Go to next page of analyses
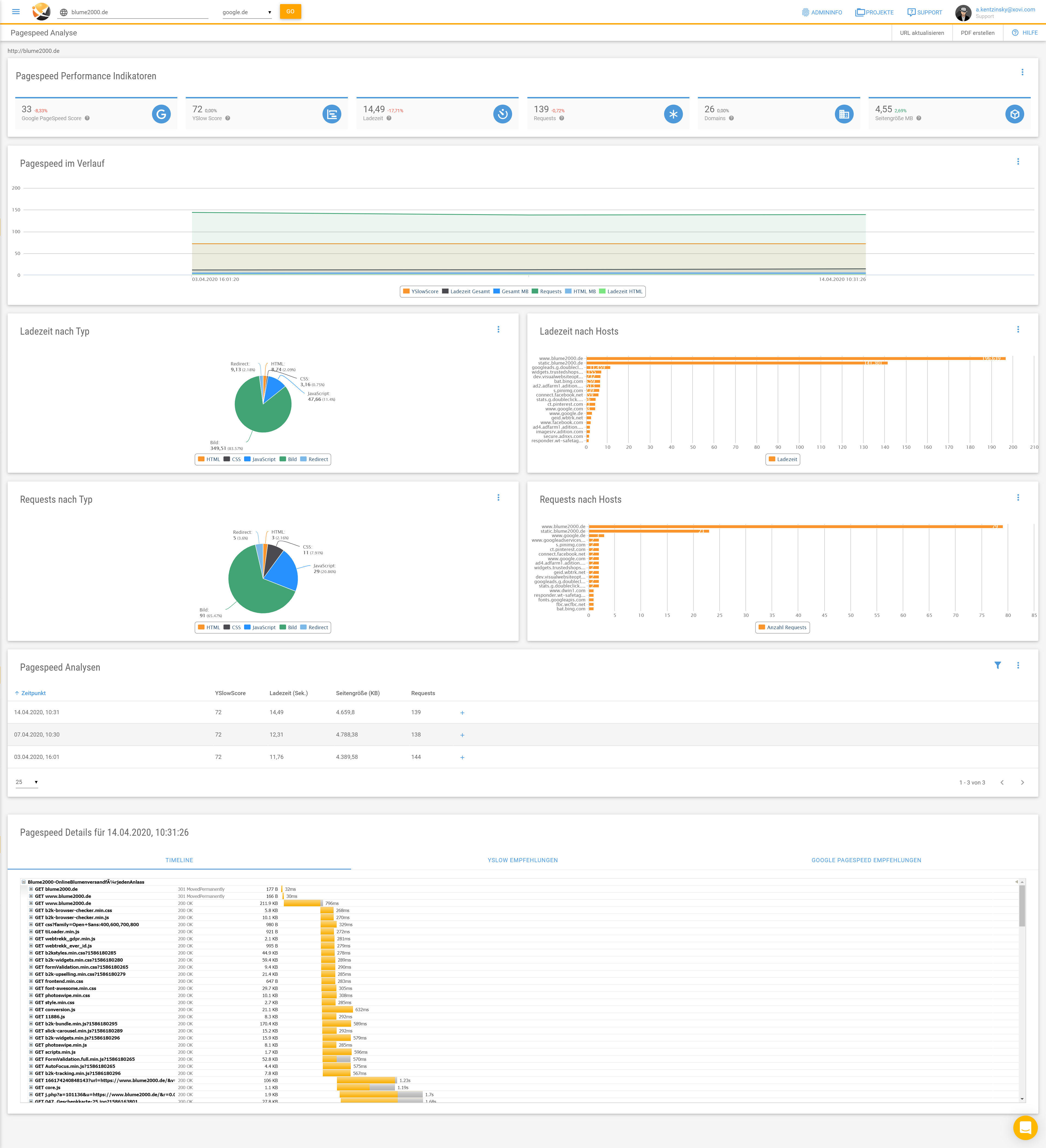 coord(1022,782)
